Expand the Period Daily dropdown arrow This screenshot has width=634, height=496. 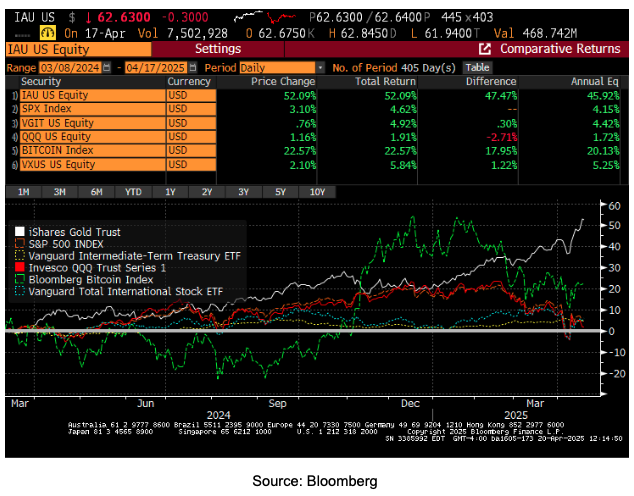[320, 68]
